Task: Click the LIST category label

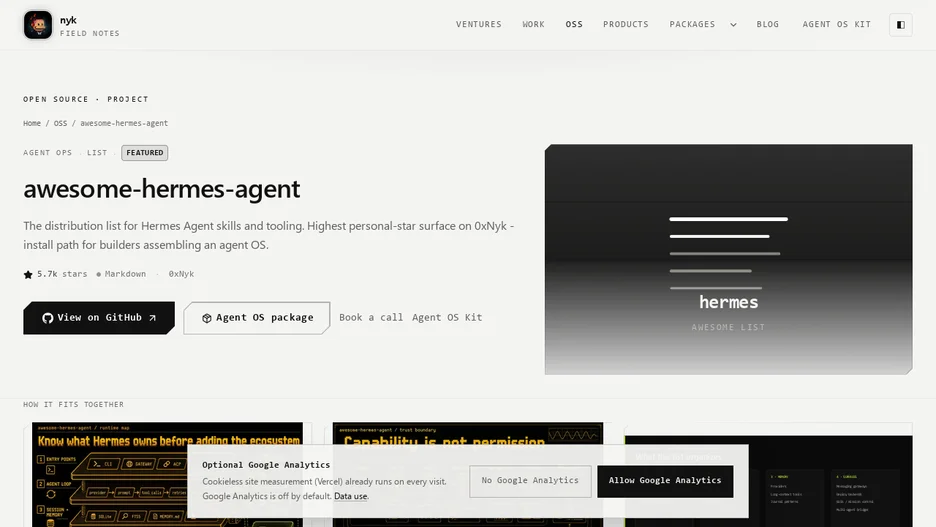Action: coord(97,153)
